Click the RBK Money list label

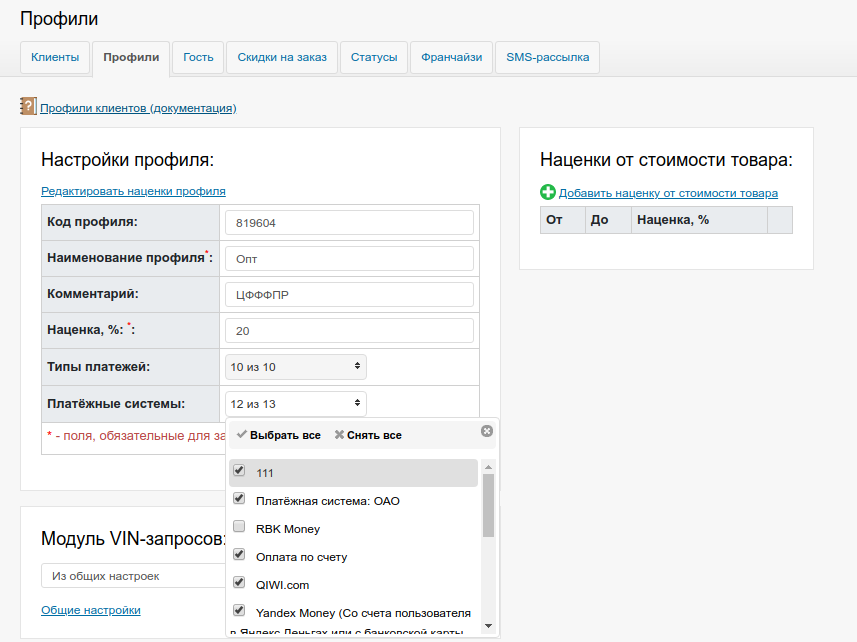[287, 529]
